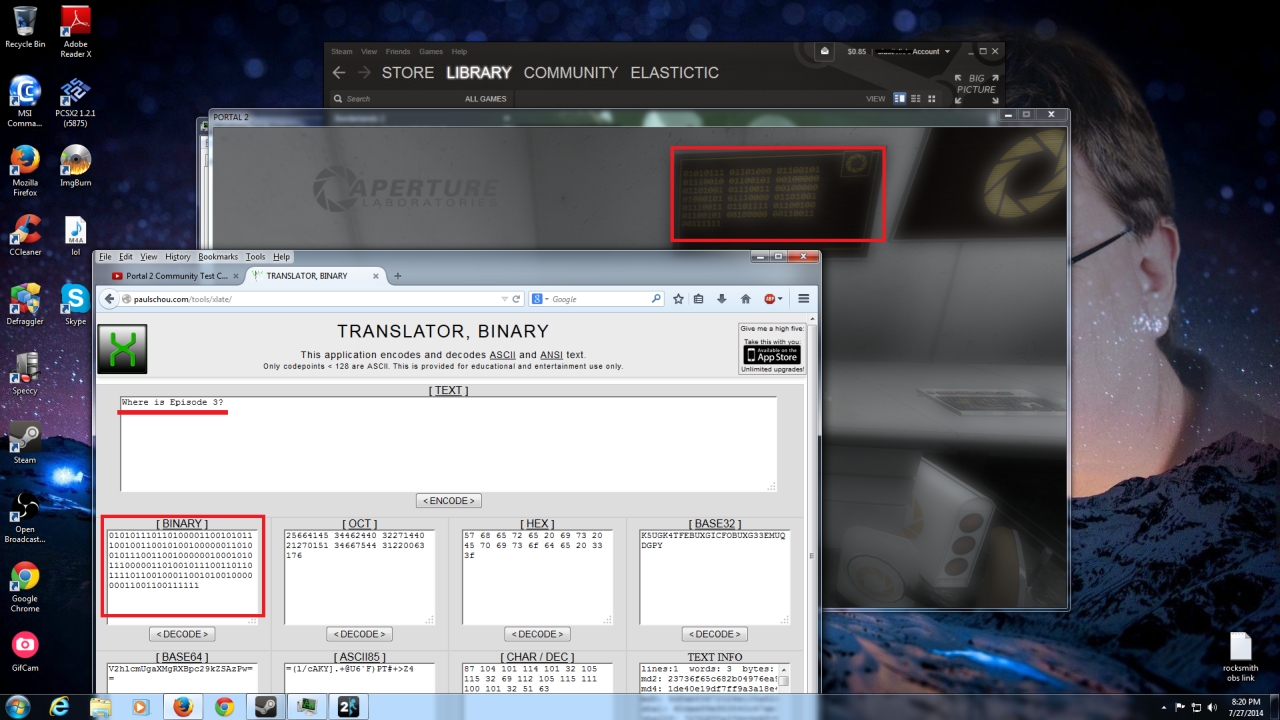
Task: Open Adobe Reader X desktop icon
Action: (x=75, y=31)
